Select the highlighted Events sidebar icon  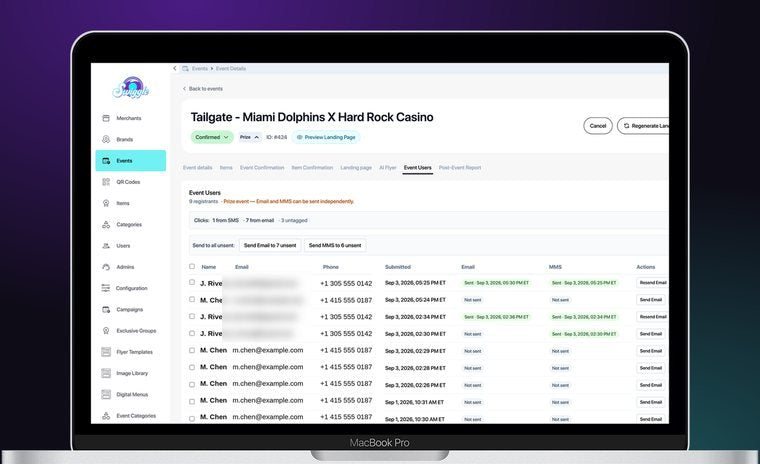(x=106, y=160)
